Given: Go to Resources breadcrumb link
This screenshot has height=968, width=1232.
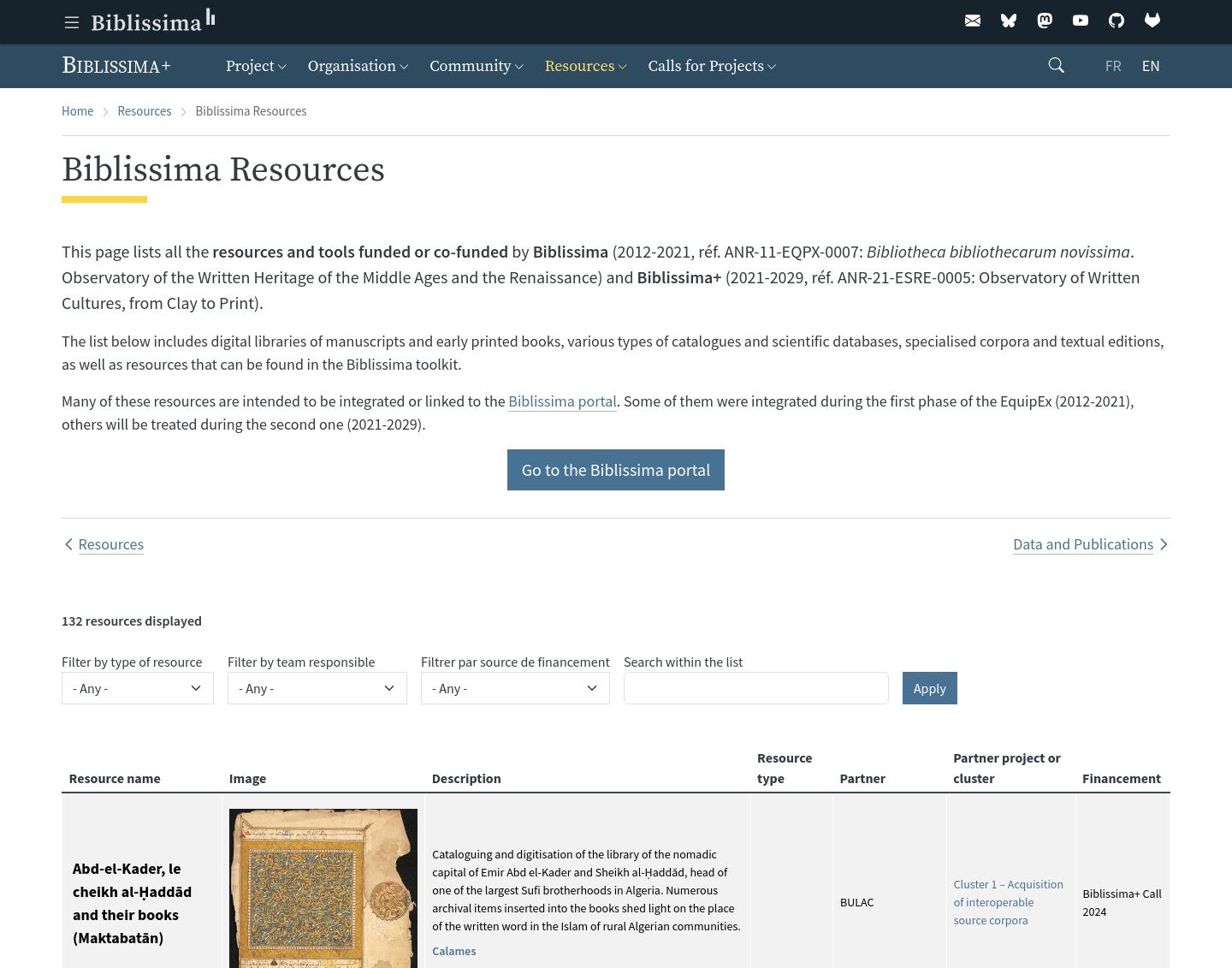Looking at the screenshot, I should [144, 111].
